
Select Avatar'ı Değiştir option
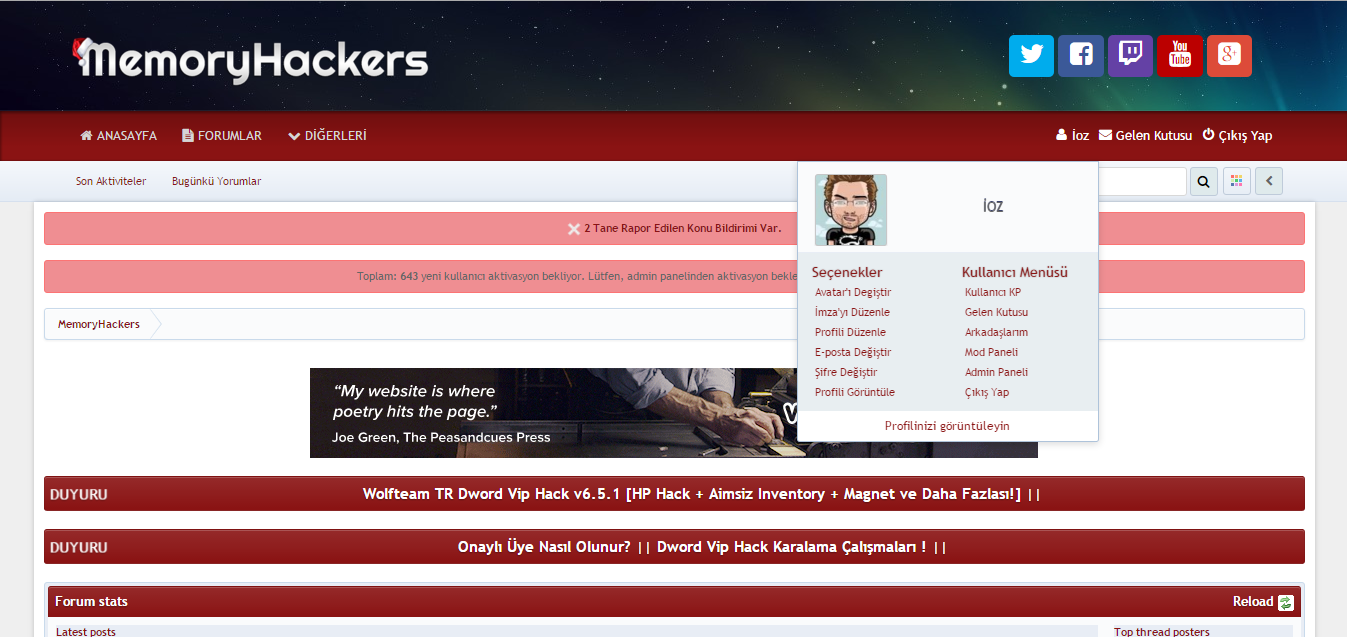point(853,293)
